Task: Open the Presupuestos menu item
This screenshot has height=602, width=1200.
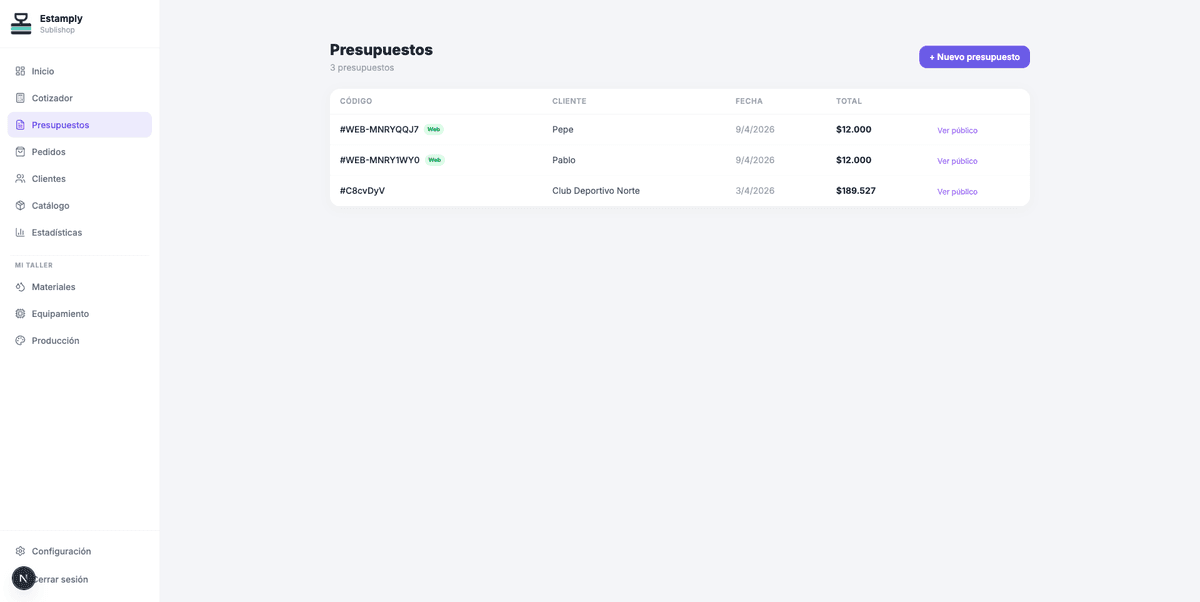Action: 60,125
